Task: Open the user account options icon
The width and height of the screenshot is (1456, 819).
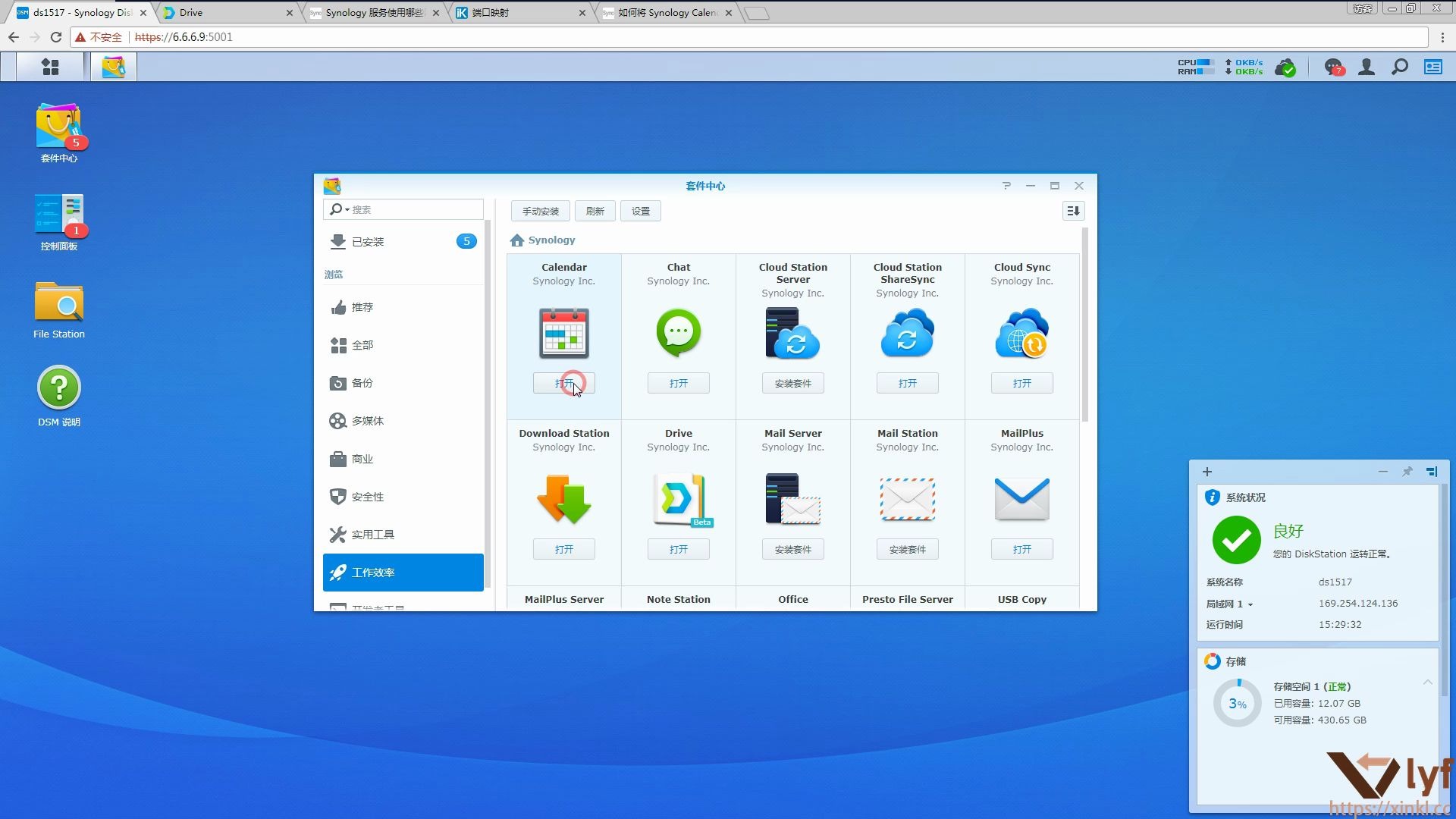Action: click(x=1367, y=67)
